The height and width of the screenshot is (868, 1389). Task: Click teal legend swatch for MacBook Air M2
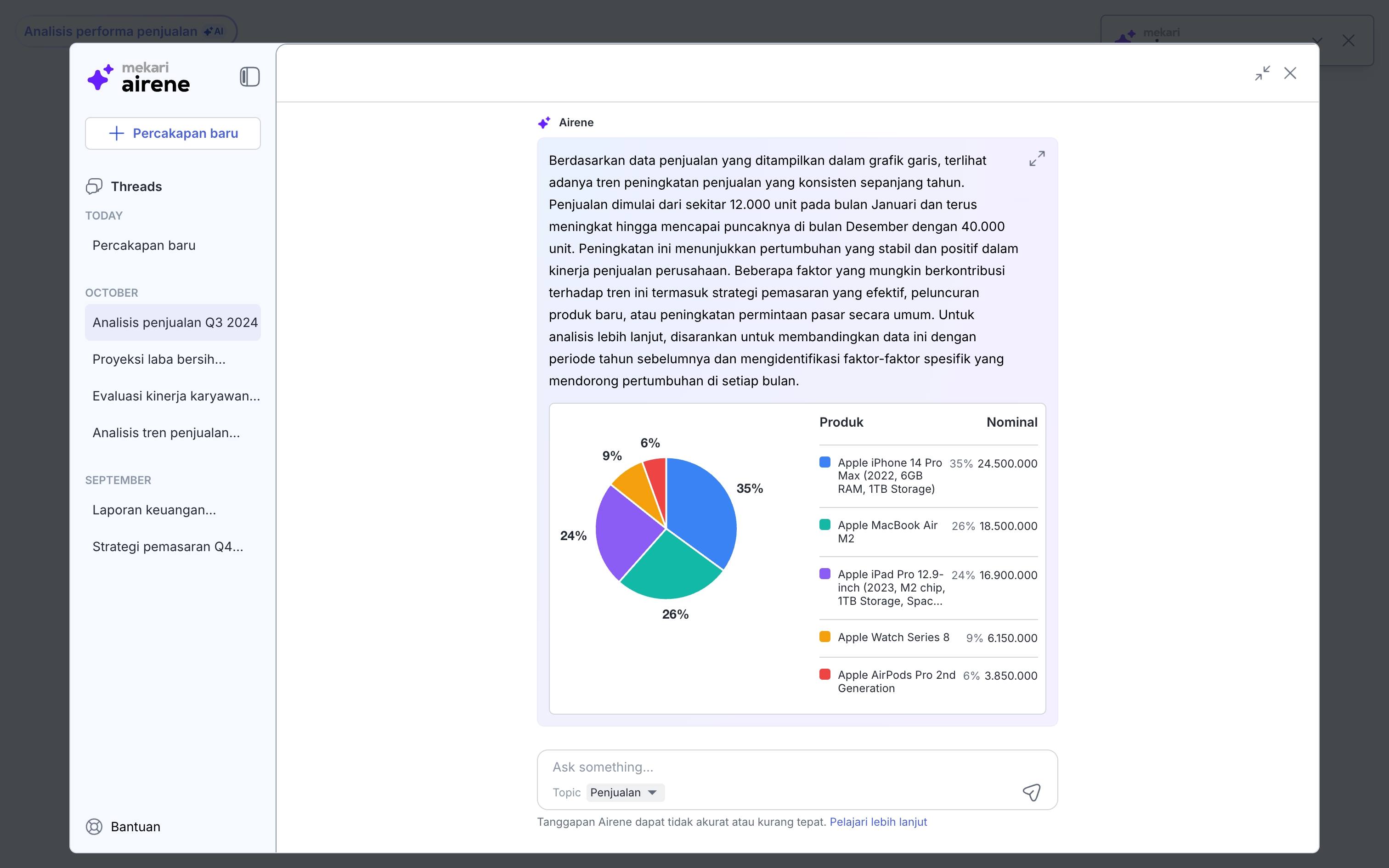pyautogui.click(x=825, y=524)
